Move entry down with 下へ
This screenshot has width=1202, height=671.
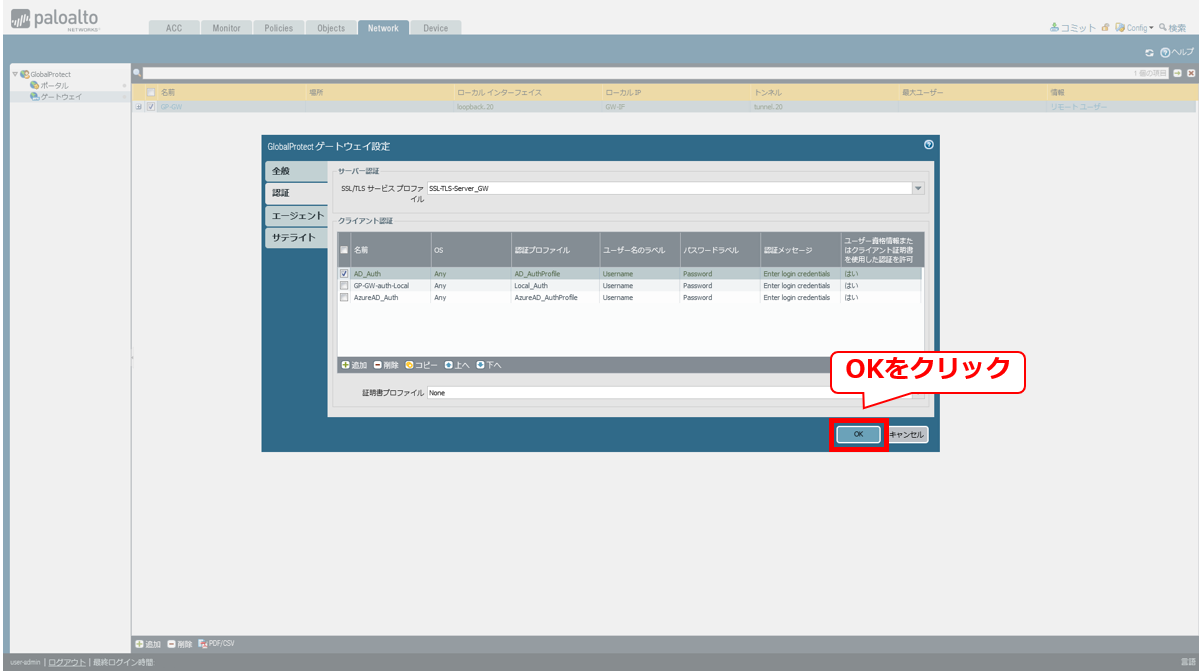[489, 365]
